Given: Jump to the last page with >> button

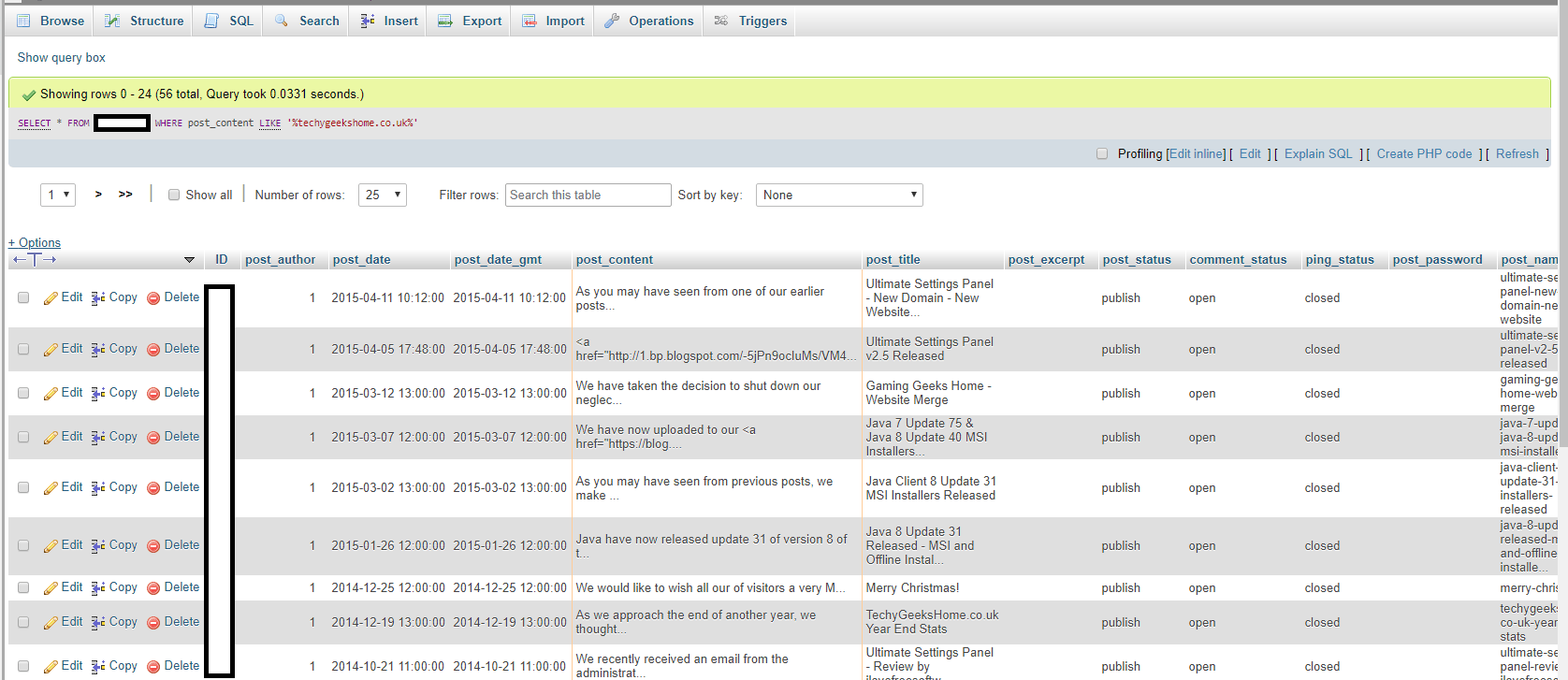Looking at the screenshot, I should coord(125,195).
